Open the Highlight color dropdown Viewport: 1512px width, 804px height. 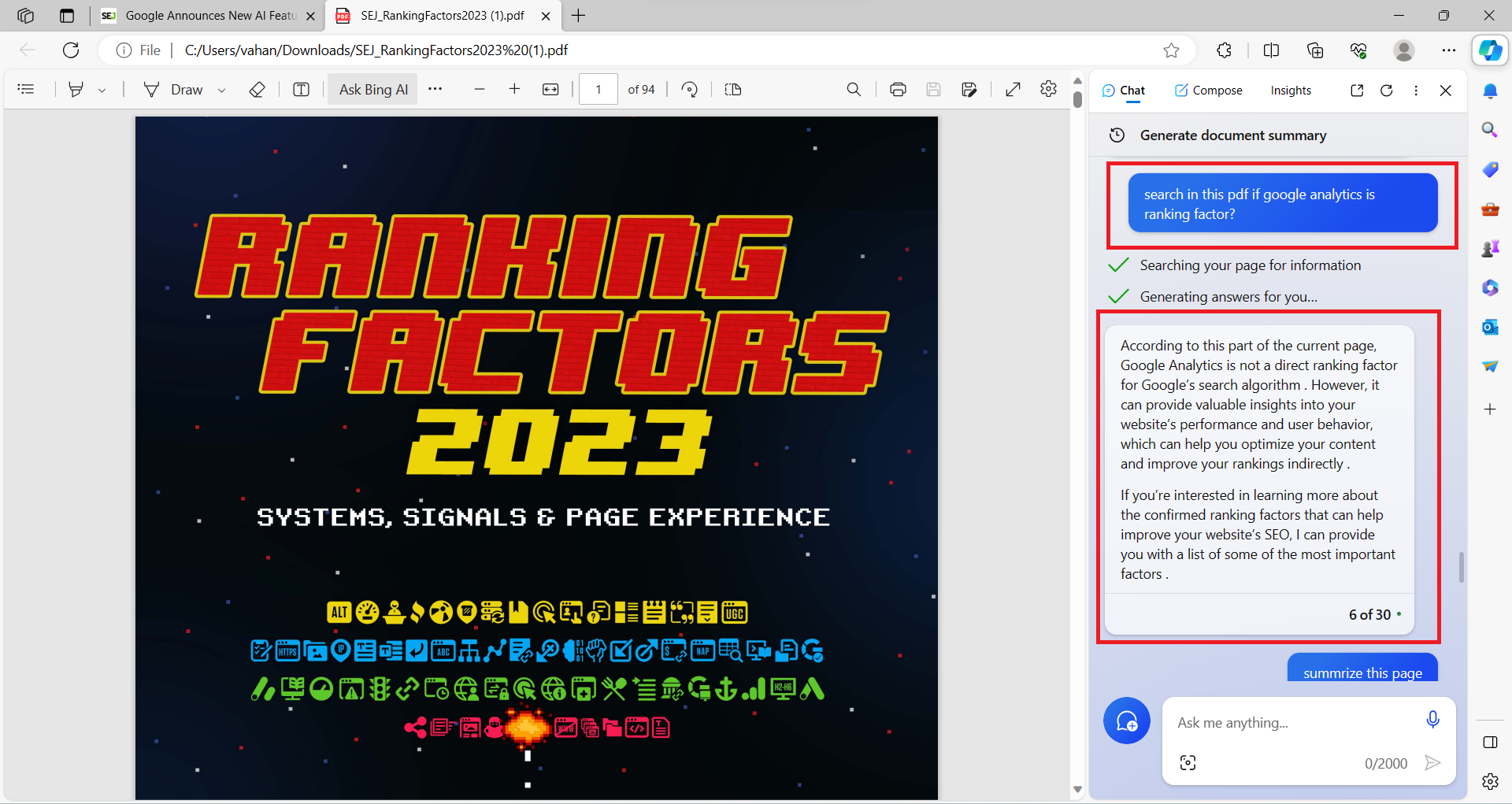[102, 89]
